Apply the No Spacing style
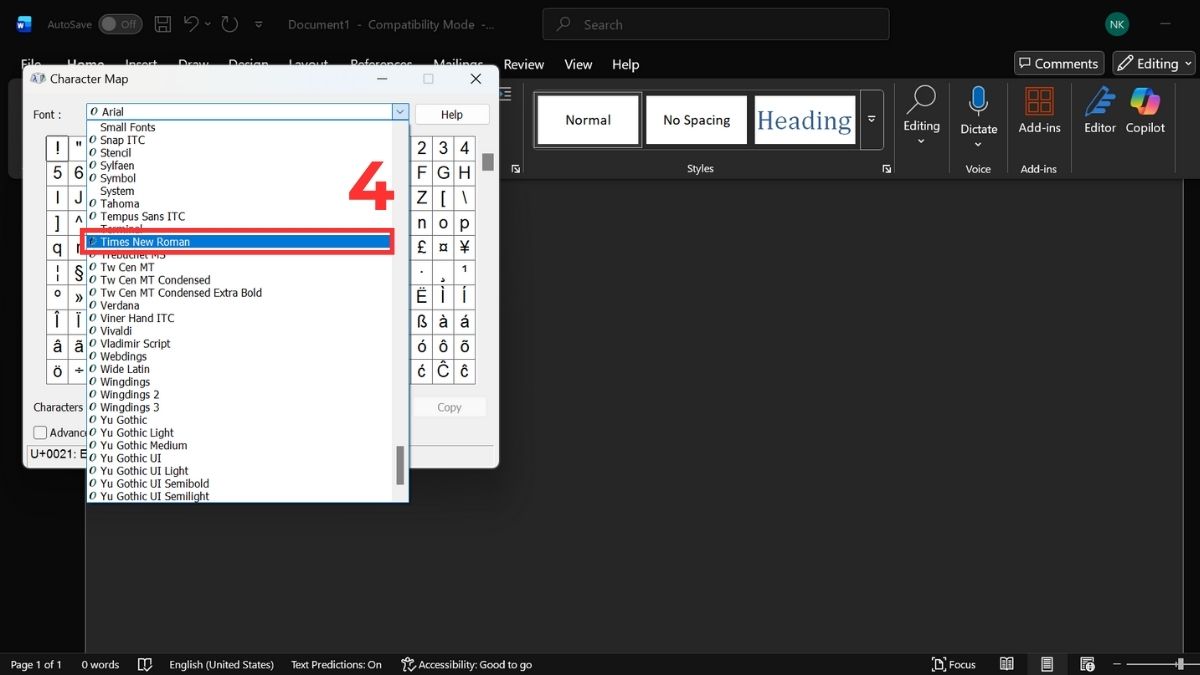Viewport: 1200px width, 675px height. pos(696,120)
